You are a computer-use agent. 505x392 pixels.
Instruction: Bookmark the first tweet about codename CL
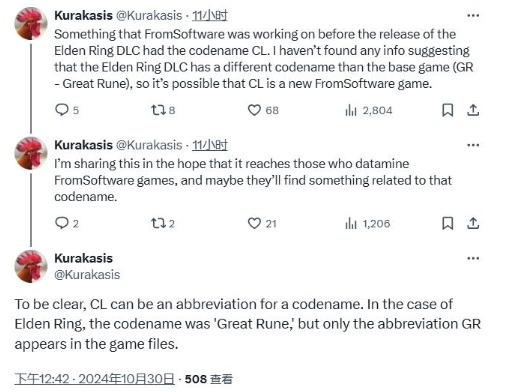[x=447, y=110]
